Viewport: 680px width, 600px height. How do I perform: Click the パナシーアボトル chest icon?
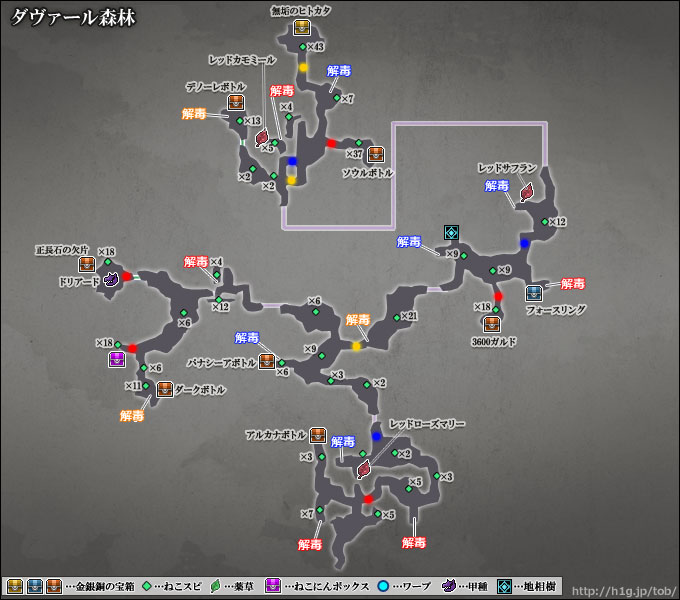pyautogui.click(x=267, y=361)
